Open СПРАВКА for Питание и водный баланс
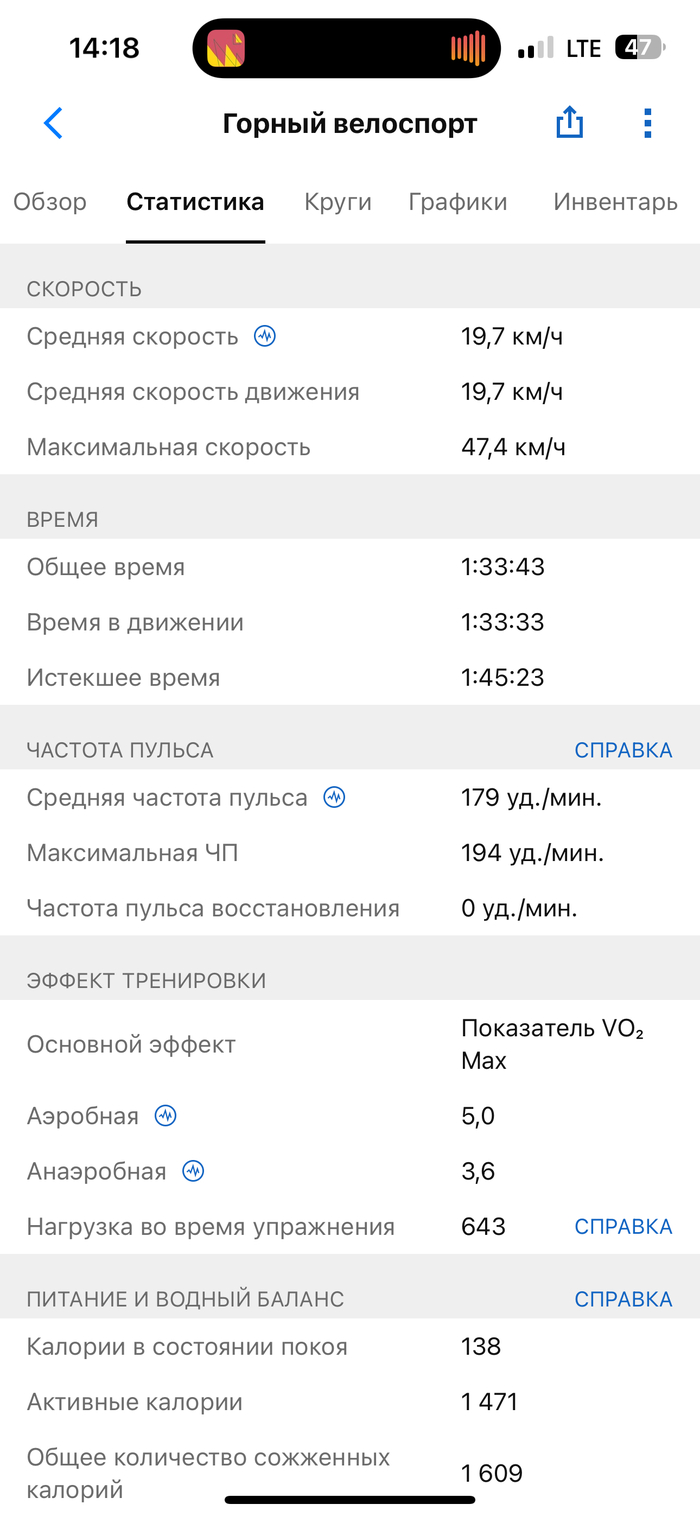Viewport: 700px width, 1517px height. pos(623,1299)
